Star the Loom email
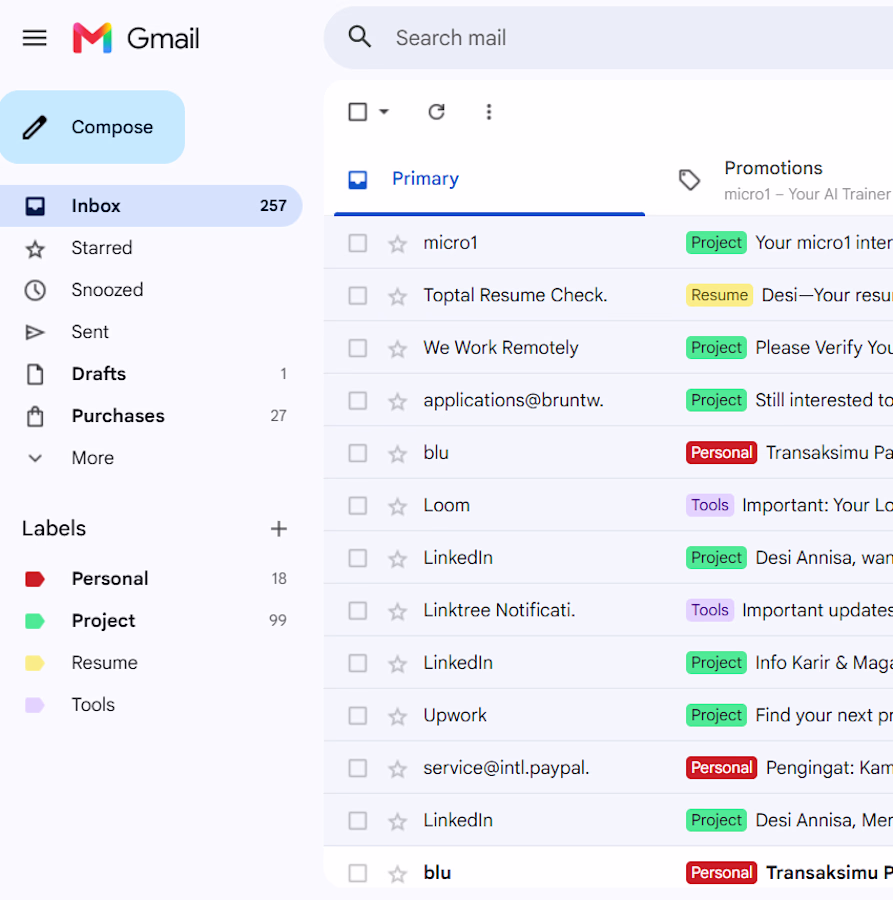 coord(397,506)
